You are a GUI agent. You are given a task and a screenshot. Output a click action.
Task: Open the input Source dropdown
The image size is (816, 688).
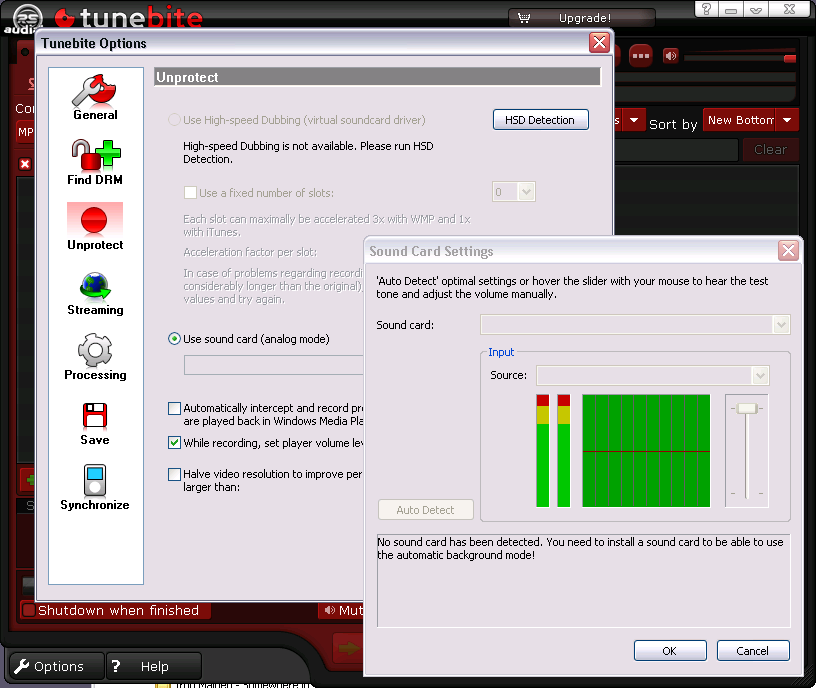pyautogui.click(x=760, y=375)
